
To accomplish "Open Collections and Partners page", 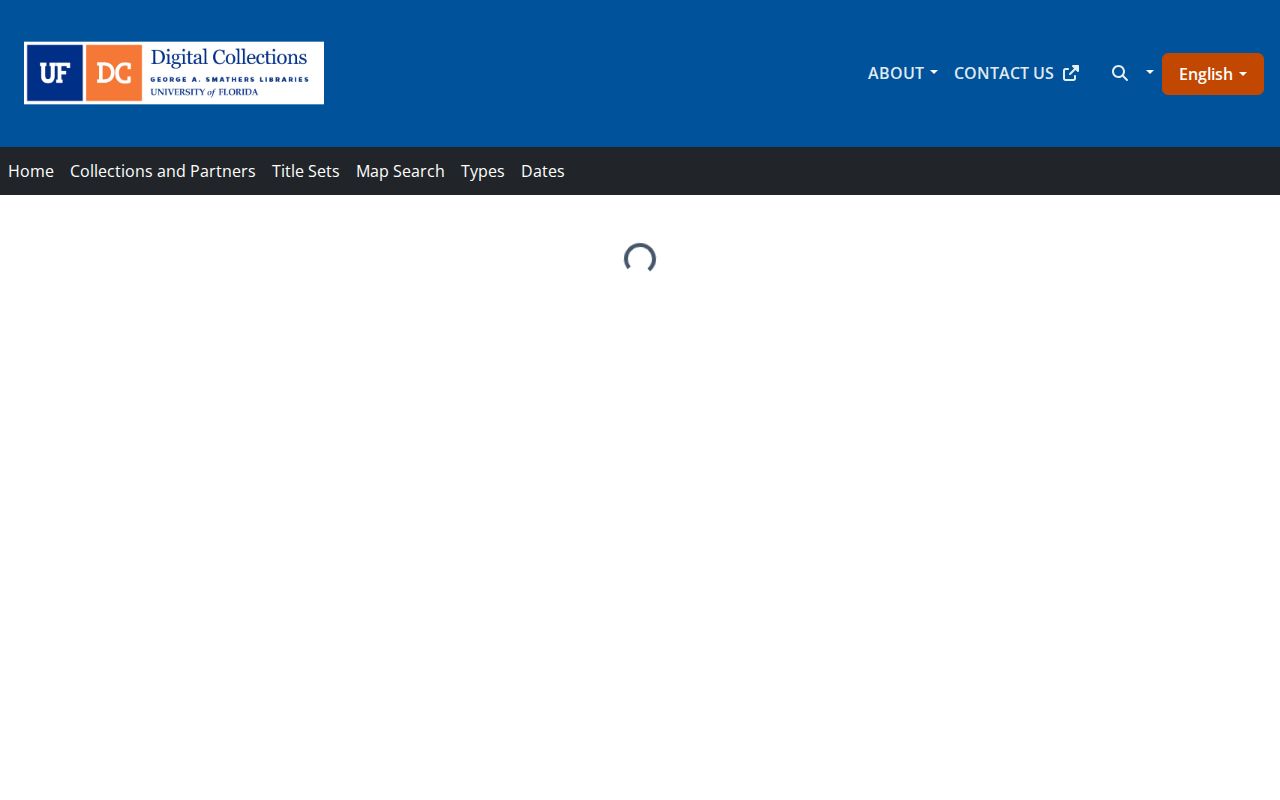I will (163, 171).
